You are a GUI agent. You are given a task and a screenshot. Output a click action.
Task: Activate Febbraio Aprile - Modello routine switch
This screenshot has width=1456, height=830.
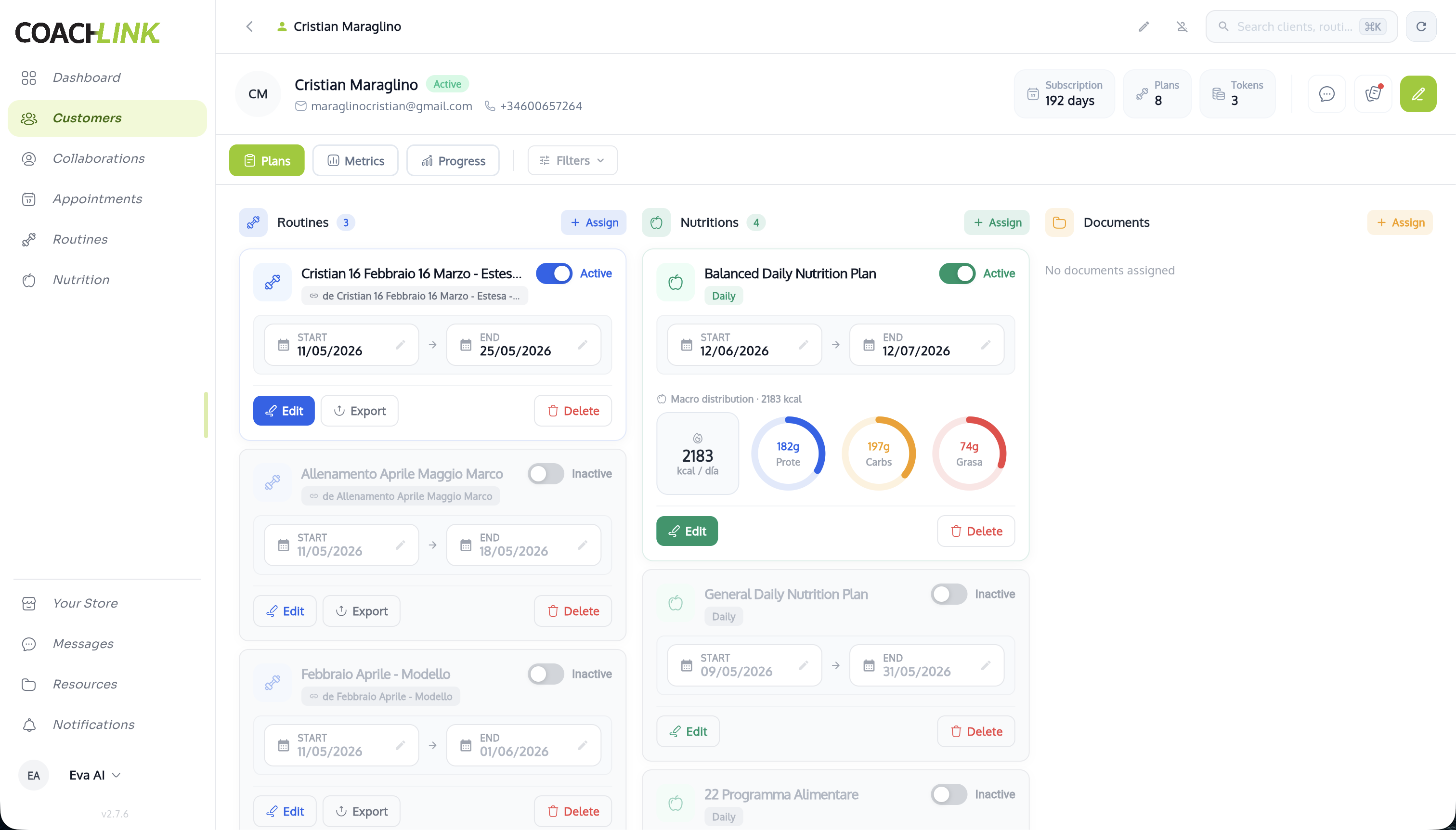(546, 674)
